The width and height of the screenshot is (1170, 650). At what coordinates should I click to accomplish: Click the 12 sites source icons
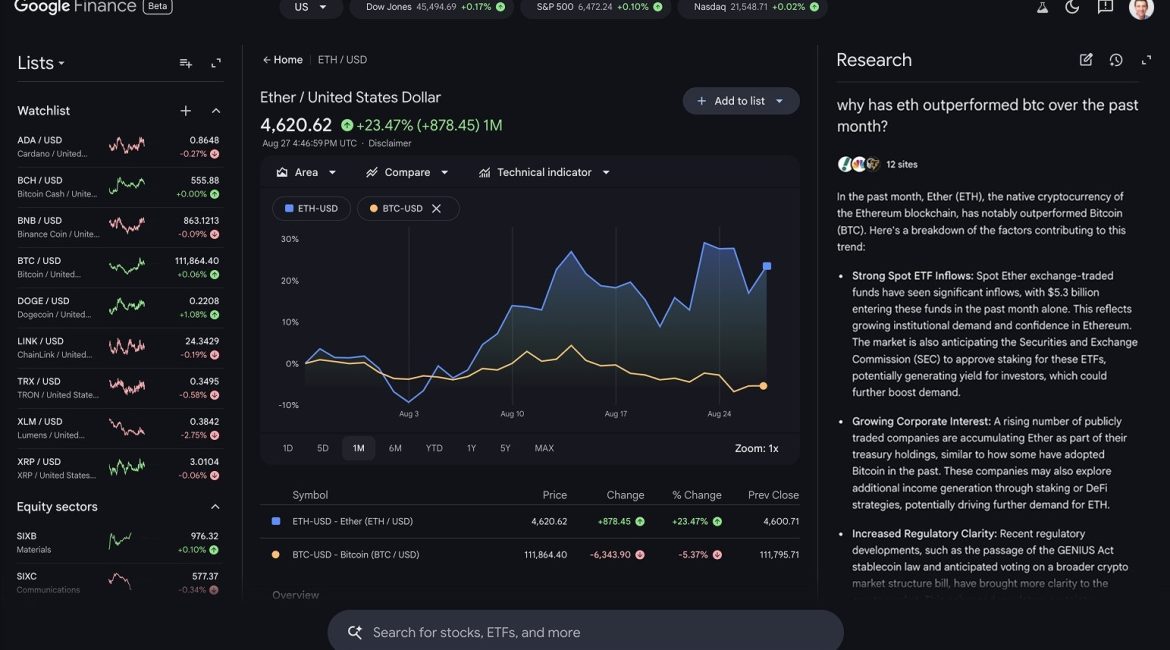[859, 164]
